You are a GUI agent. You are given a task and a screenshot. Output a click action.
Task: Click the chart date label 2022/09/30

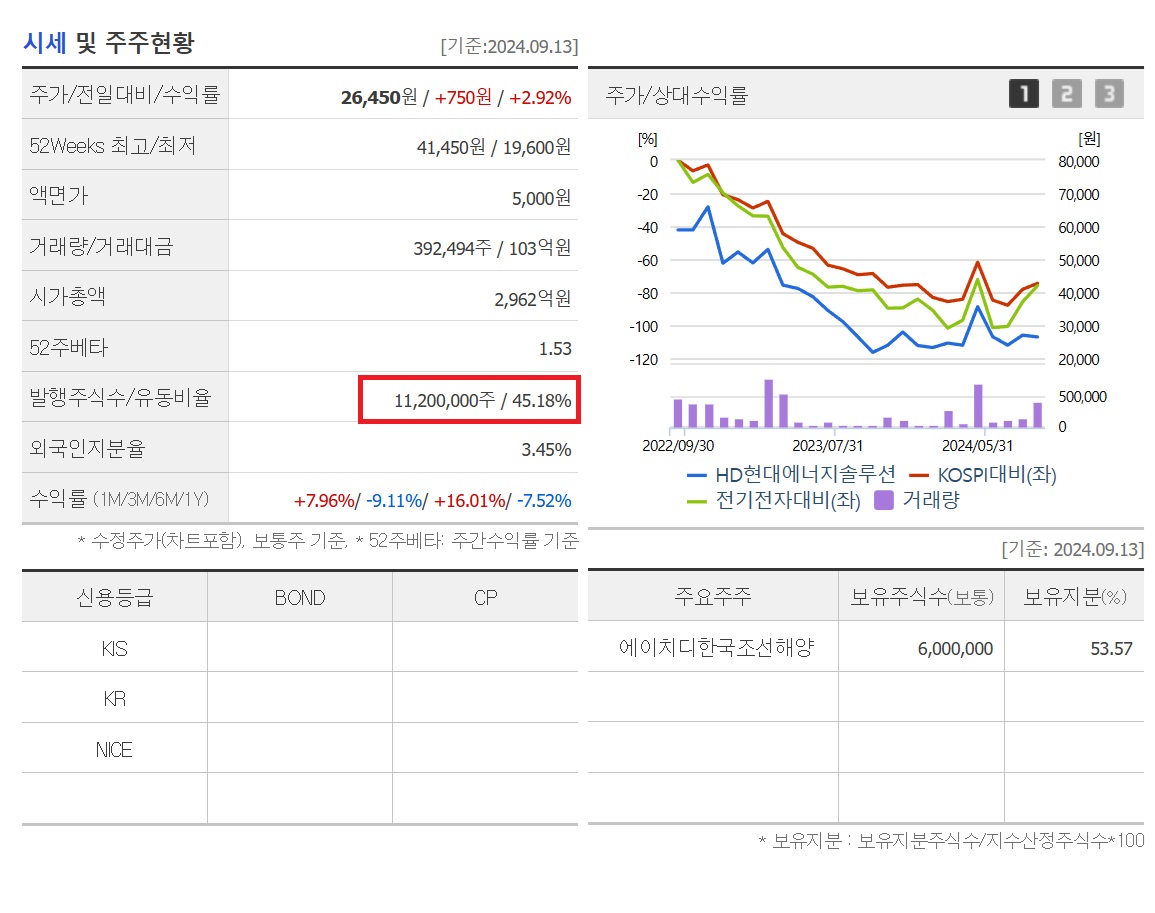(x=678, y=446)
